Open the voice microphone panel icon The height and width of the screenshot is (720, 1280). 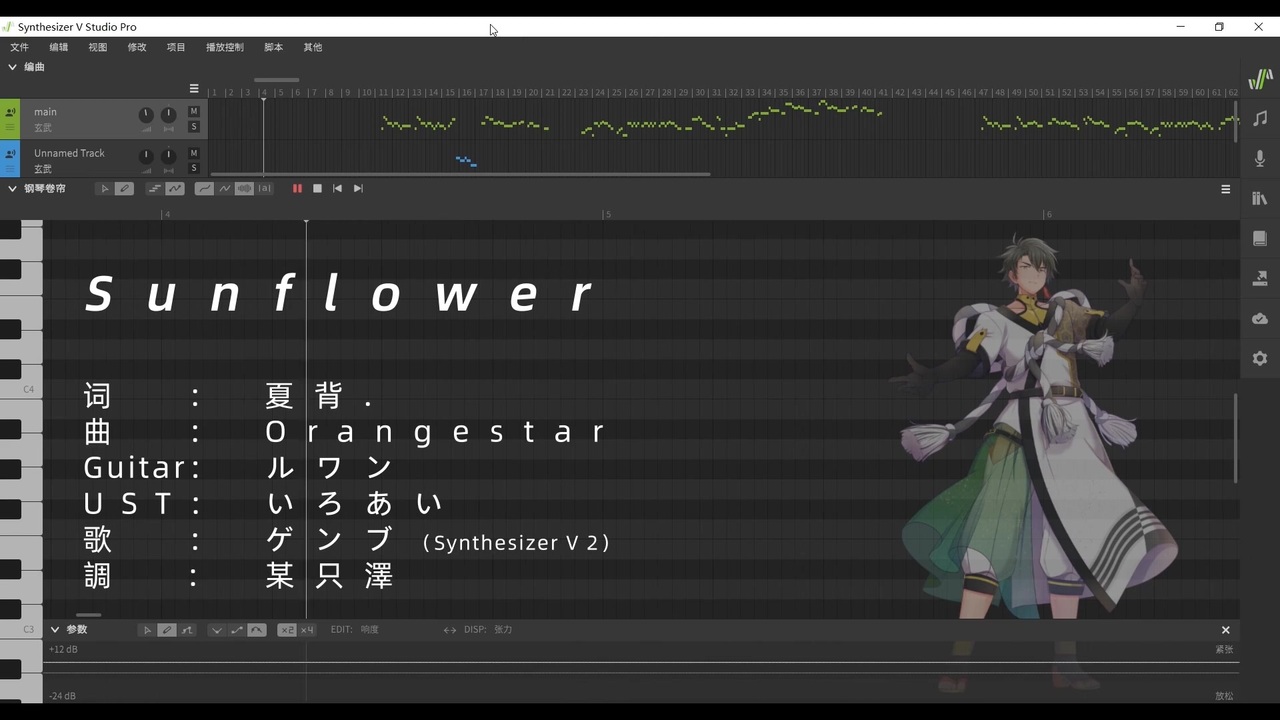coord(1260,158)
